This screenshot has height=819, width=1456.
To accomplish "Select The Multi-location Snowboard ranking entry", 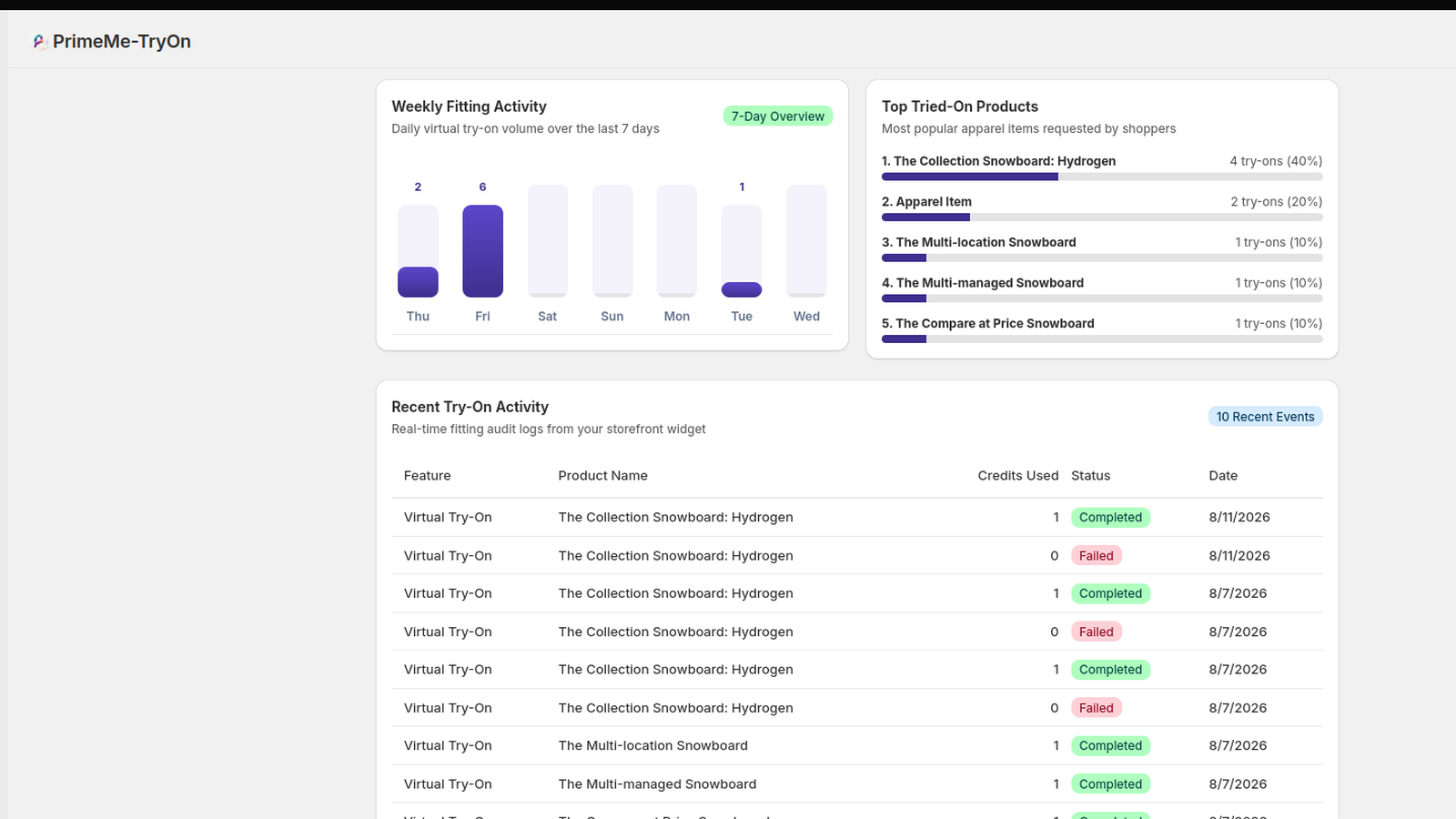I will pyautogui.click(x=1102, y=249).
